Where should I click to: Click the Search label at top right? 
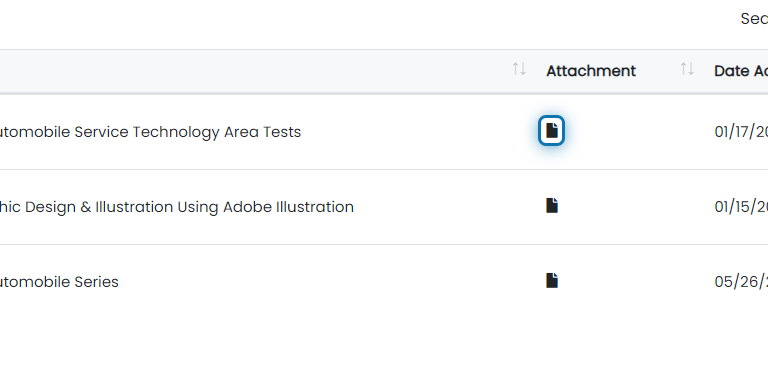pos(754,19)
